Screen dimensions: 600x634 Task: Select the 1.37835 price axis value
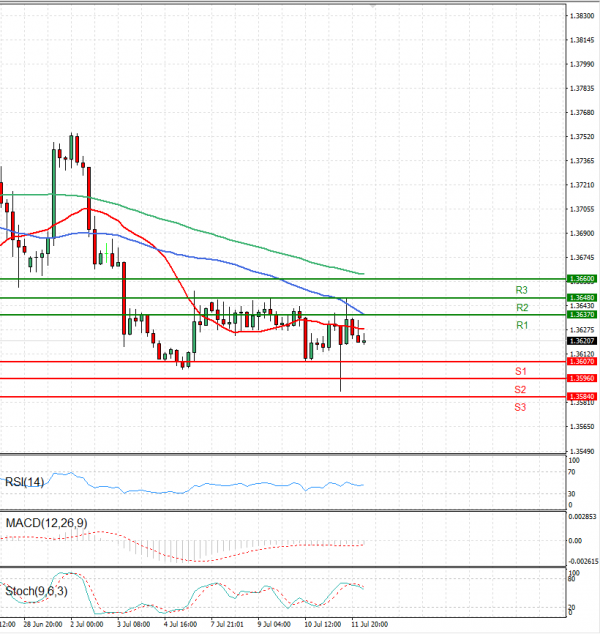pyautogui.click(x=582, y=89)
